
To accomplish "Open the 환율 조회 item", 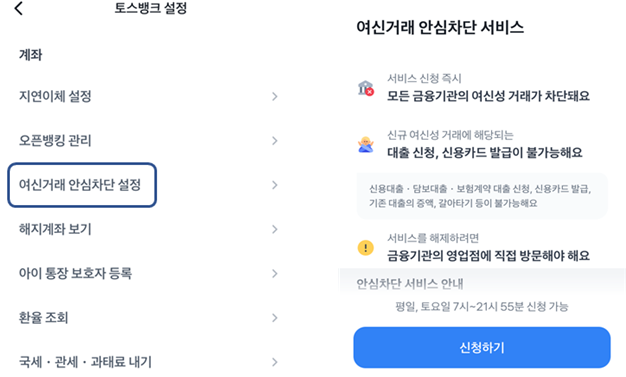I will (x=148, y=318).
